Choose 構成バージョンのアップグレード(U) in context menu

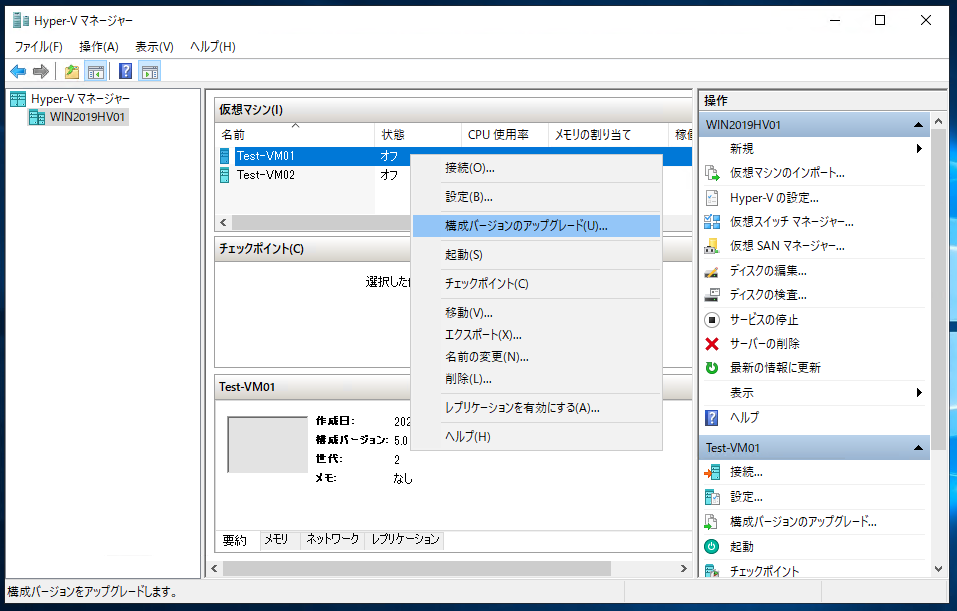tap(526, 226)
